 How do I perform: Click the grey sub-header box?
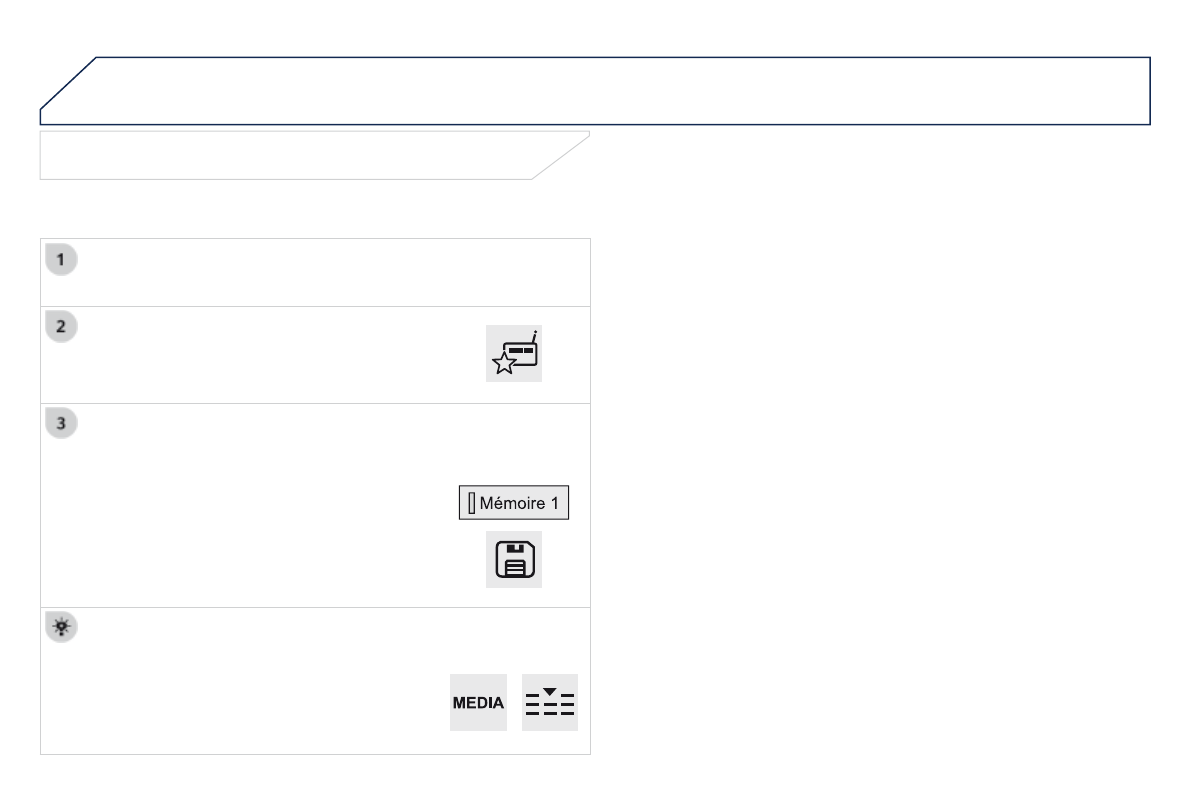point(290,155)
